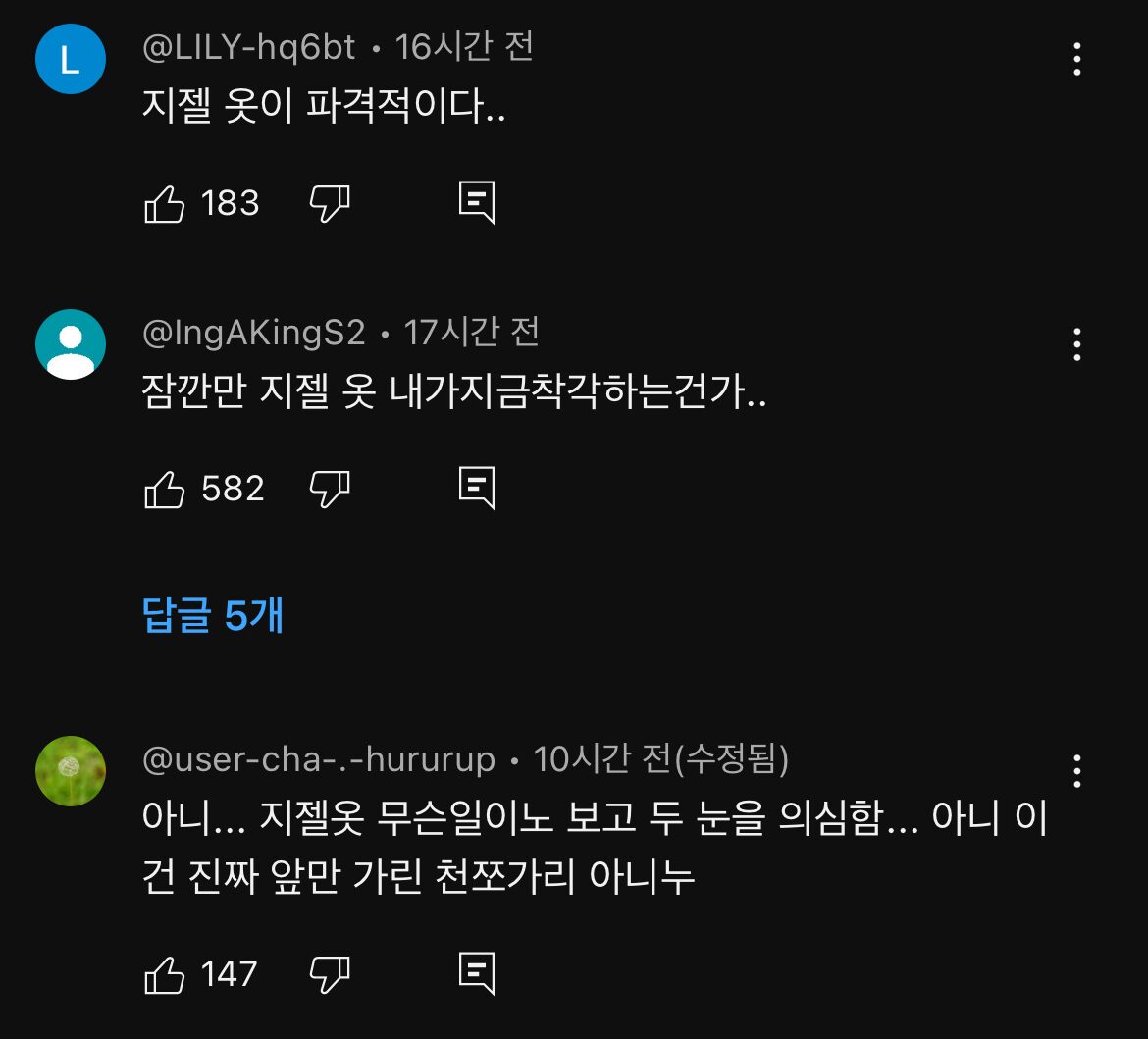This screenshot has width=1148, height=1039.
Task: Dislike the @user-cha-.-hururup comment
Action: 330,973
